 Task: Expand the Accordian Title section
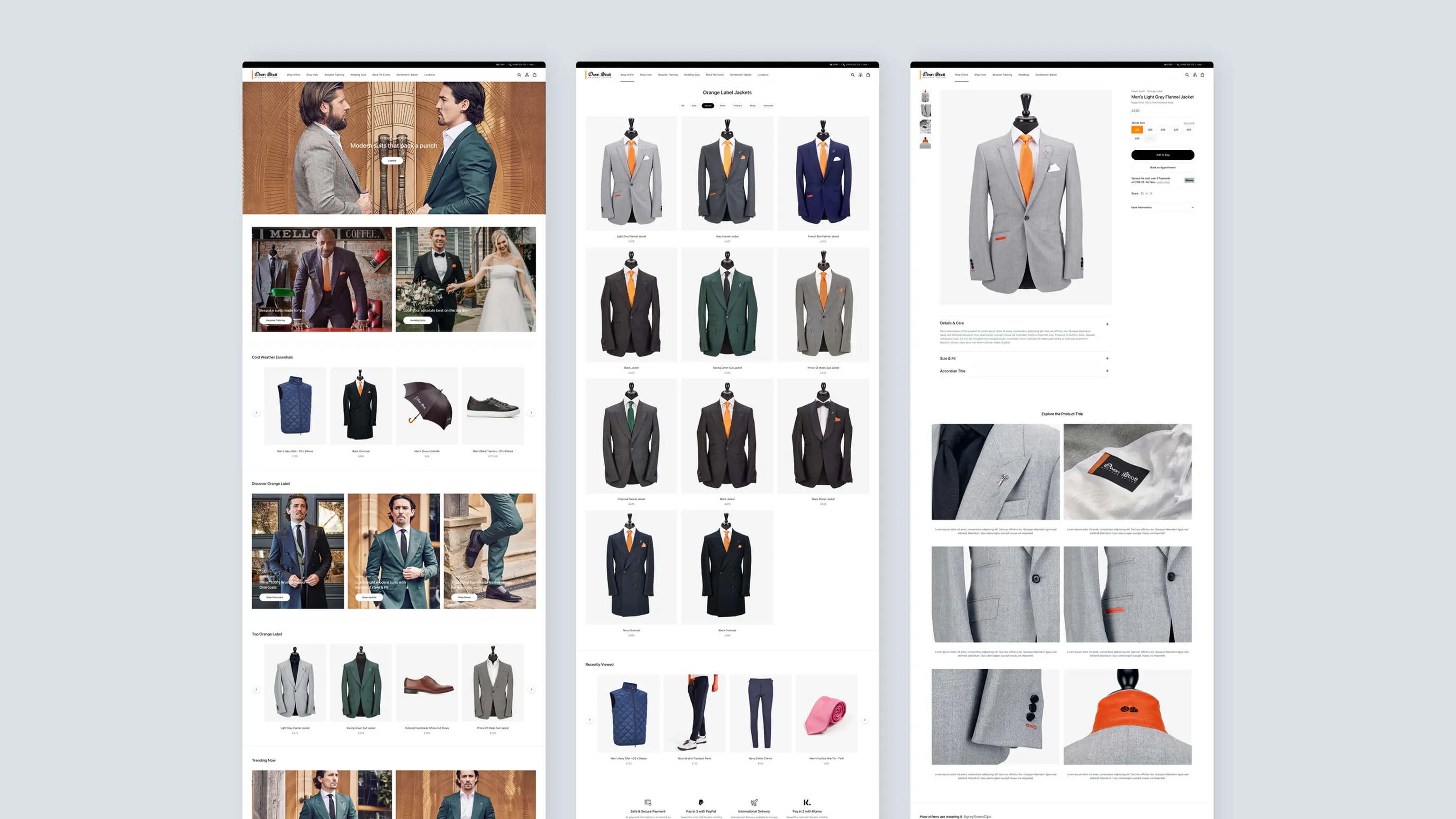point(1107,372)
